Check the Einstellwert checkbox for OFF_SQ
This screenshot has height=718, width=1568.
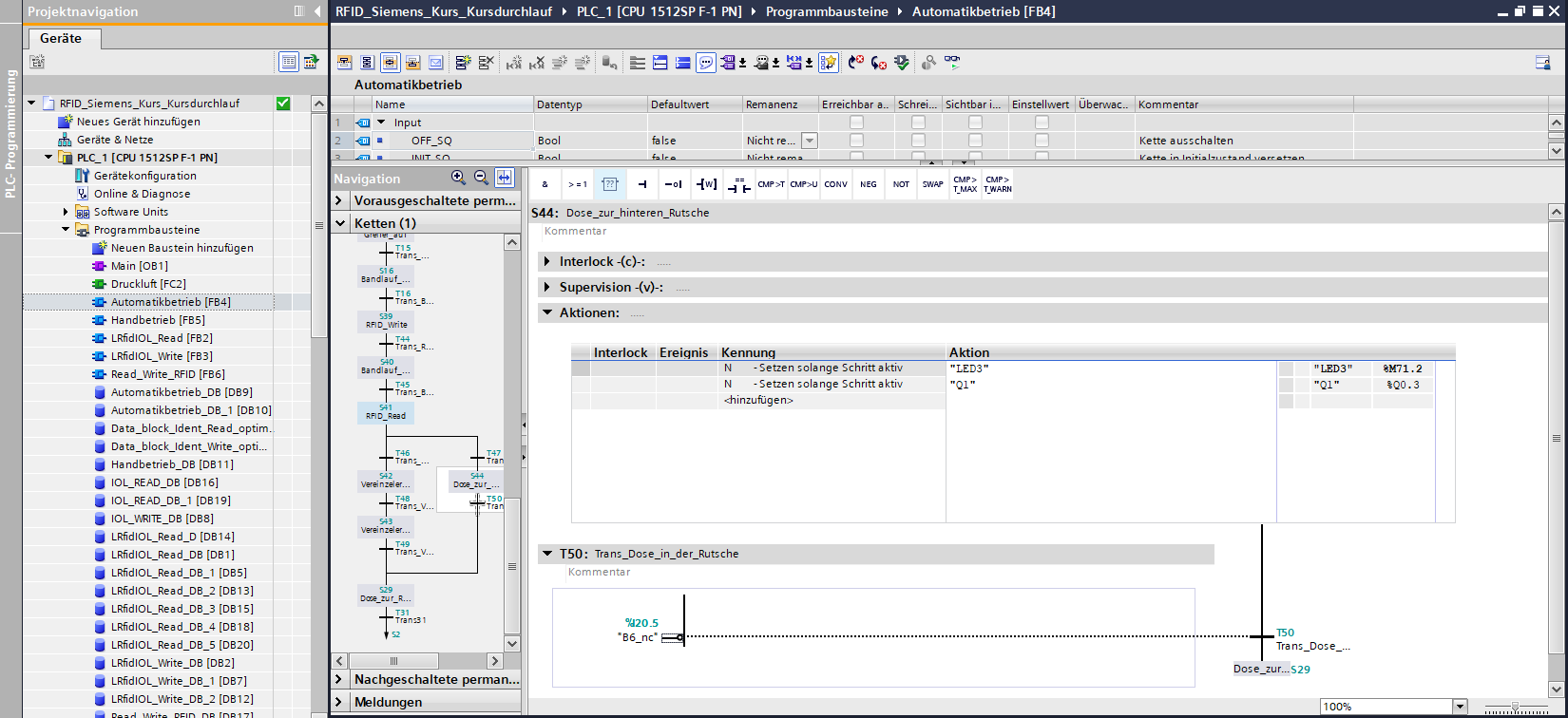pyautogui.click(x=1042, y=141)
